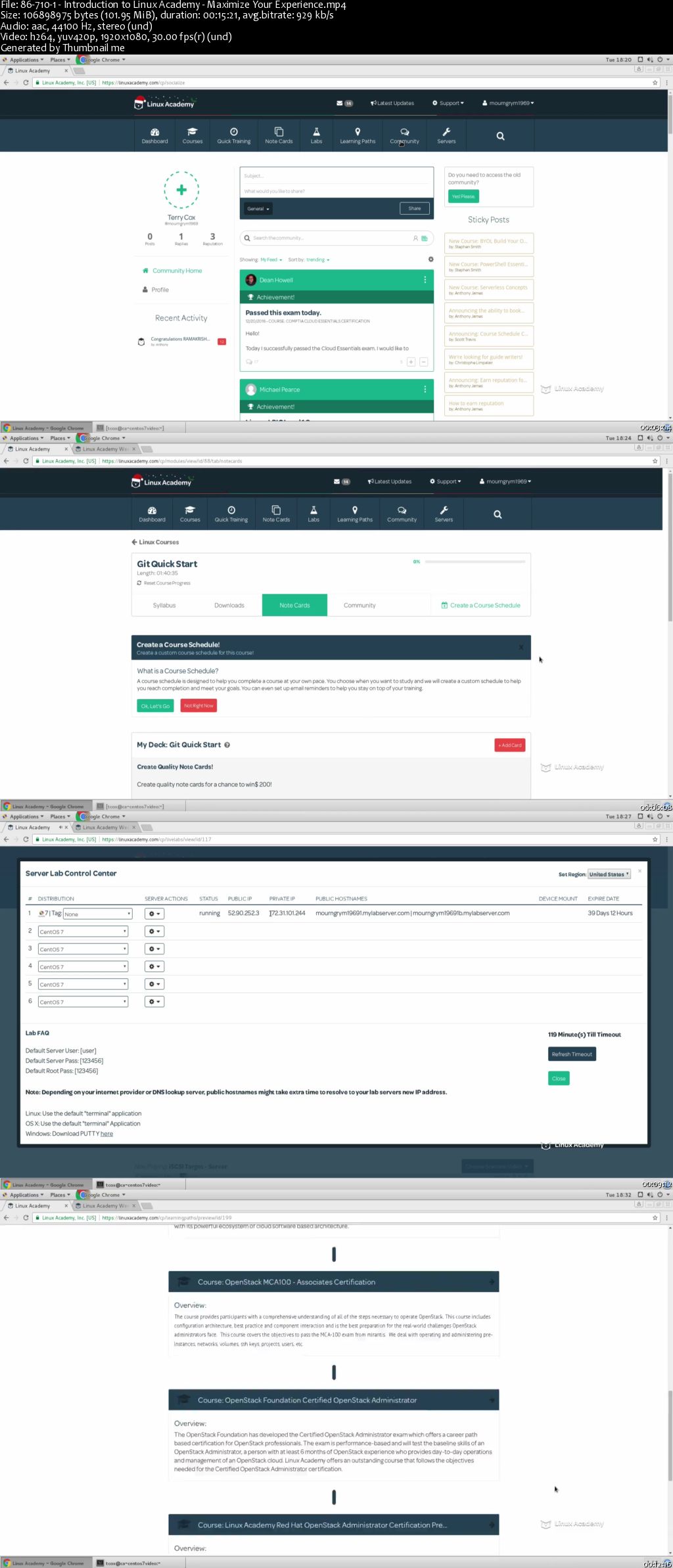This screenshot has height=1568, width=673.
Task: Expand the OpenStack Foundation Certified OpenStack Administrator header
Action: pyautogui.click(x=334, y=1400)
